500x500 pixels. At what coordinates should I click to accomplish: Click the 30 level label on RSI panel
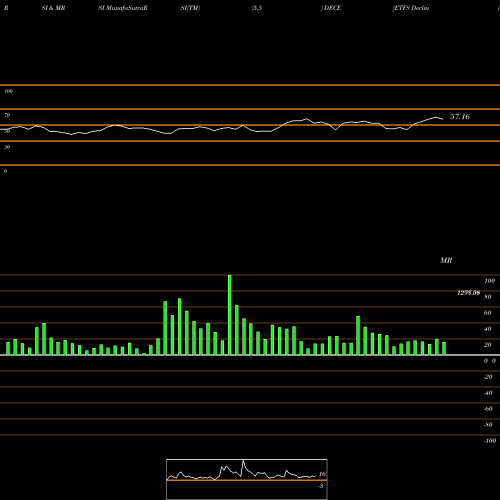7,147
